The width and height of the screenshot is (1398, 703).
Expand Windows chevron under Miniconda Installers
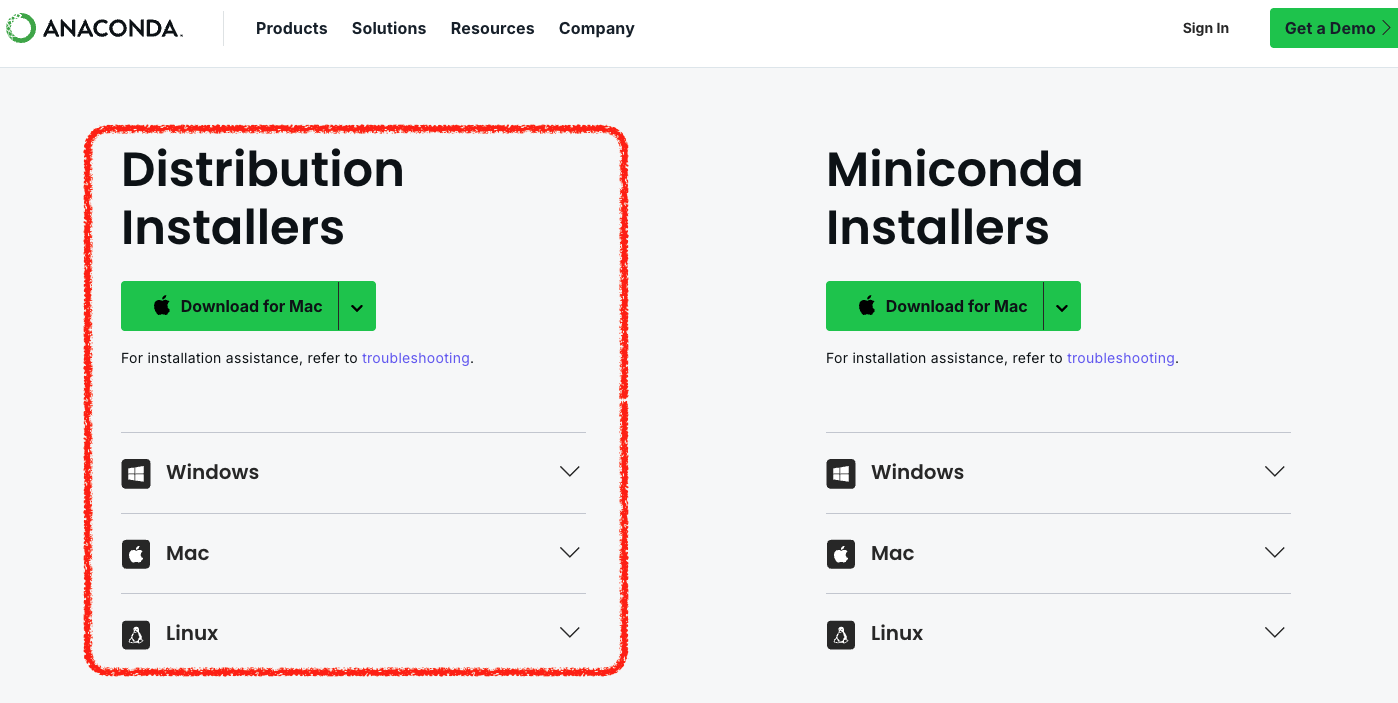[x=1275, y=471]
